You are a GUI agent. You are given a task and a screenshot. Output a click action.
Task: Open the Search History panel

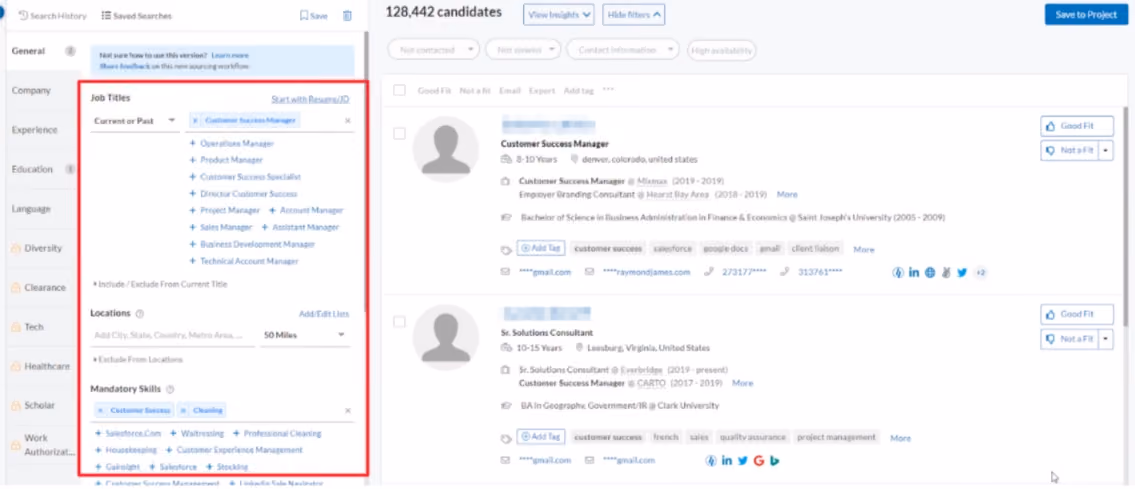click(x=52, y=15)
